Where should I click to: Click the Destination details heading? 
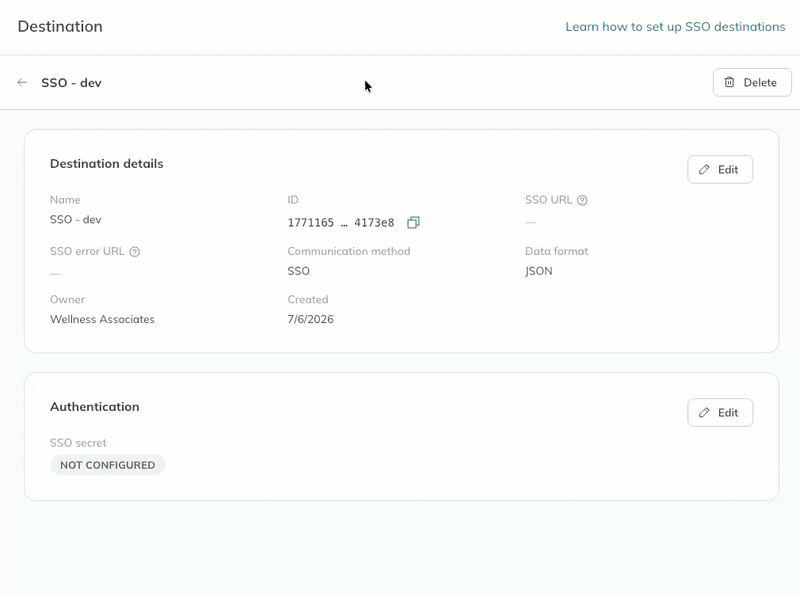click(107, 164)
